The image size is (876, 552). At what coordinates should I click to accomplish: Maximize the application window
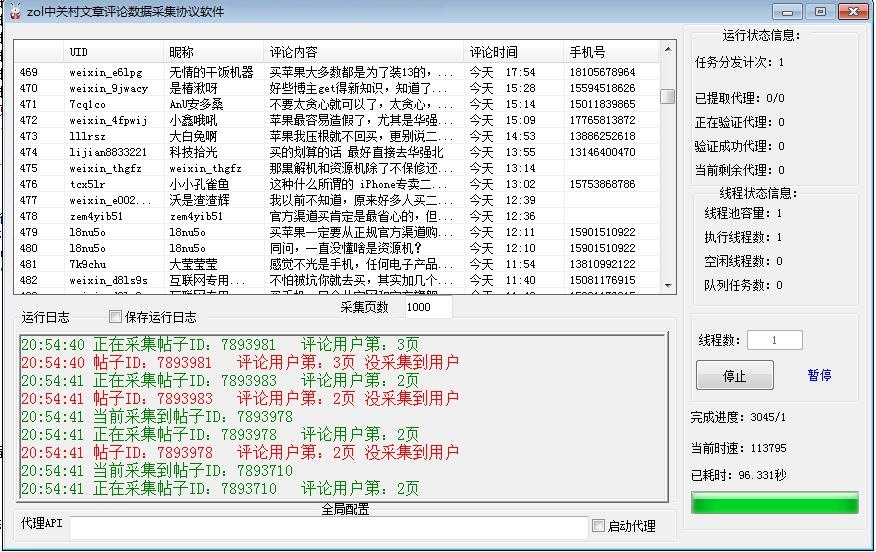point(820,11)
